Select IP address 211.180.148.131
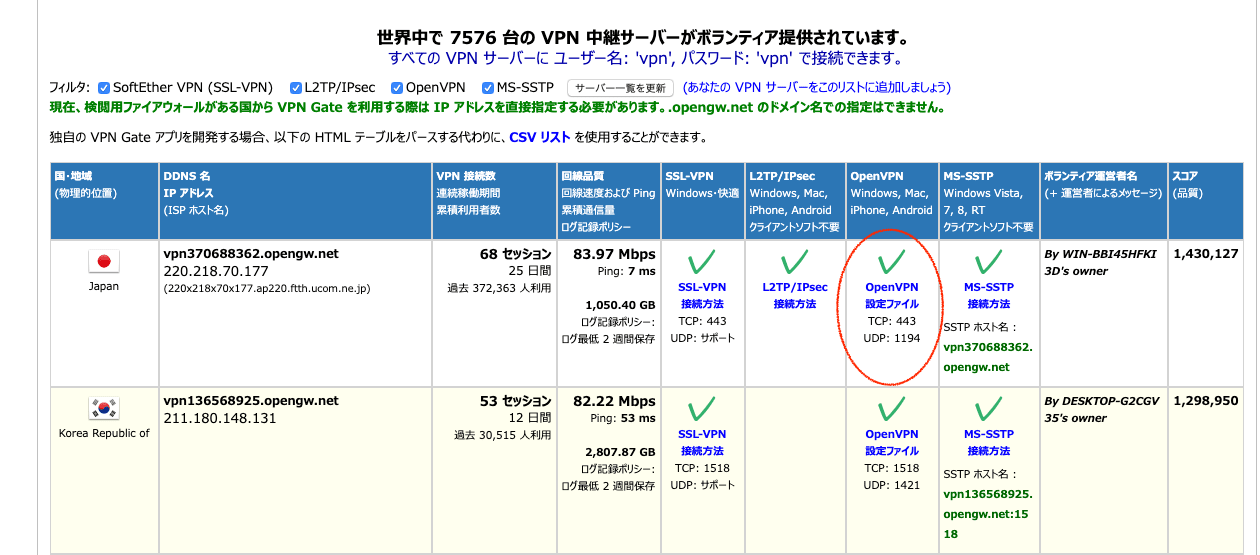Screen dimensions: 1260x555 (220, 418)
